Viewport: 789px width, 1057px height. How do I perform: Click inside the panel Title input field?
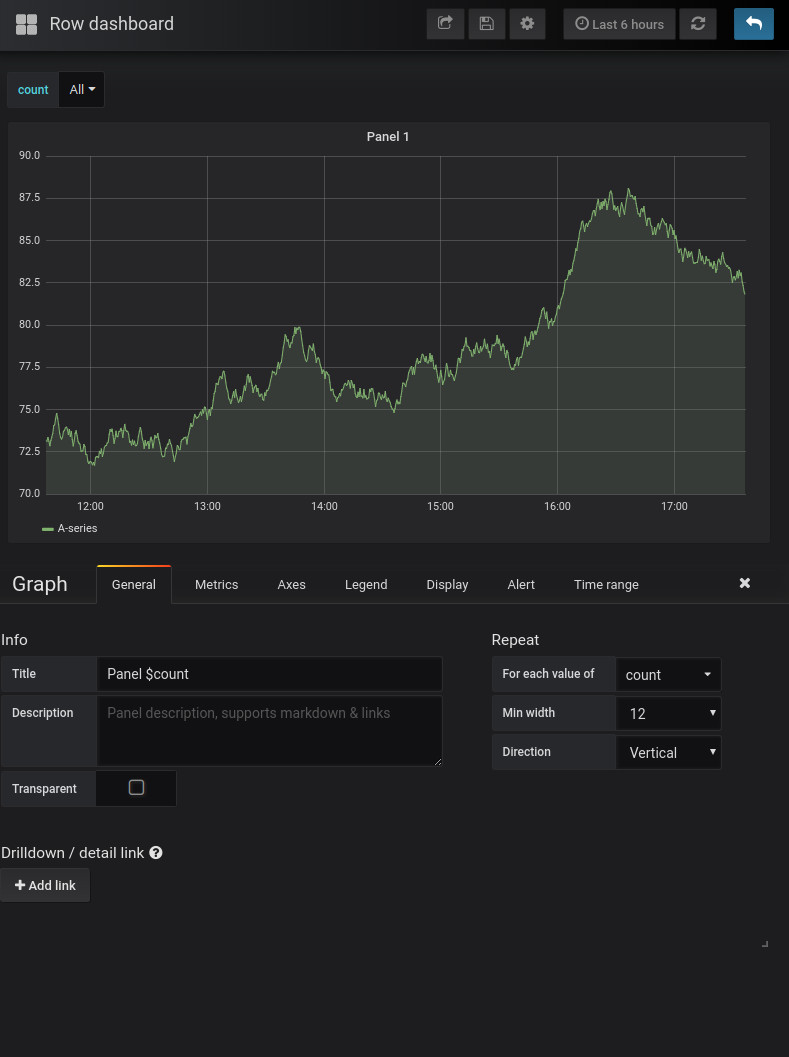270,673
